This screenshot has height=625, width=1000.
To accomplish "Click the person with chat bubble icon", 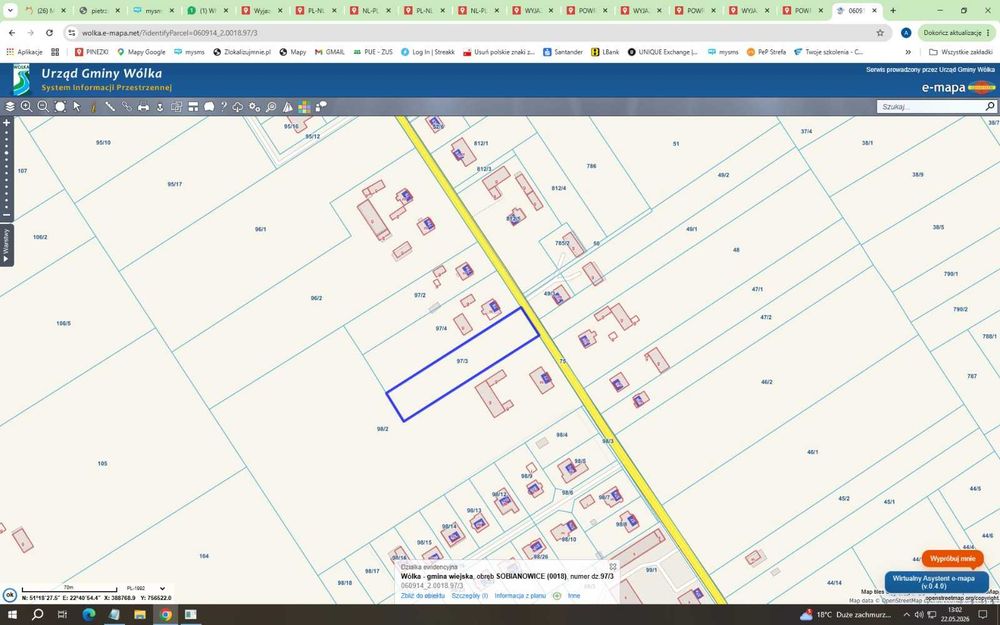I will (x=321, y=107).
